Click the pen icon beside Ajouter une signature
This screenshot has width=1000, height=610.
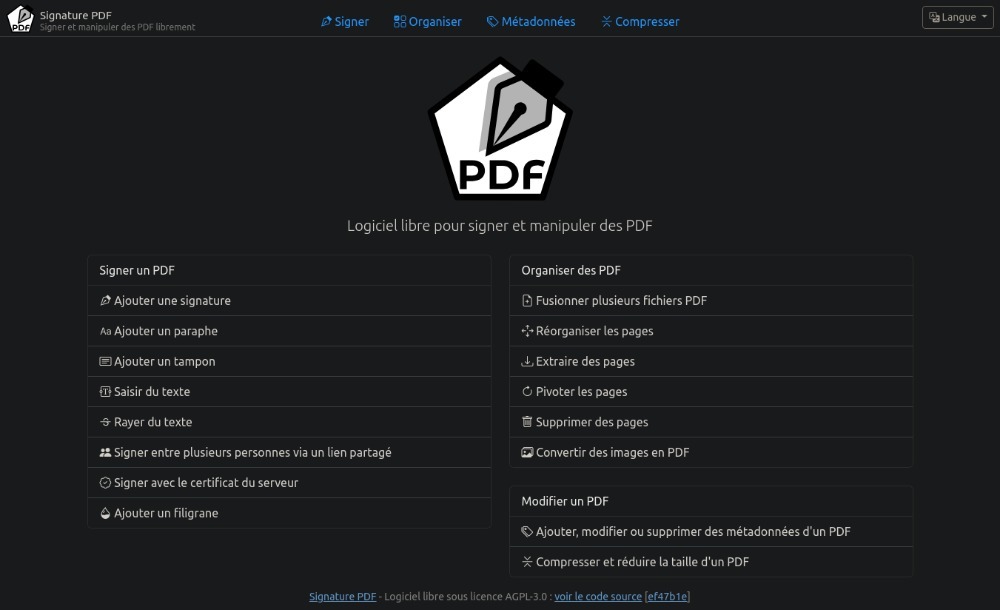tap(105, 301)
